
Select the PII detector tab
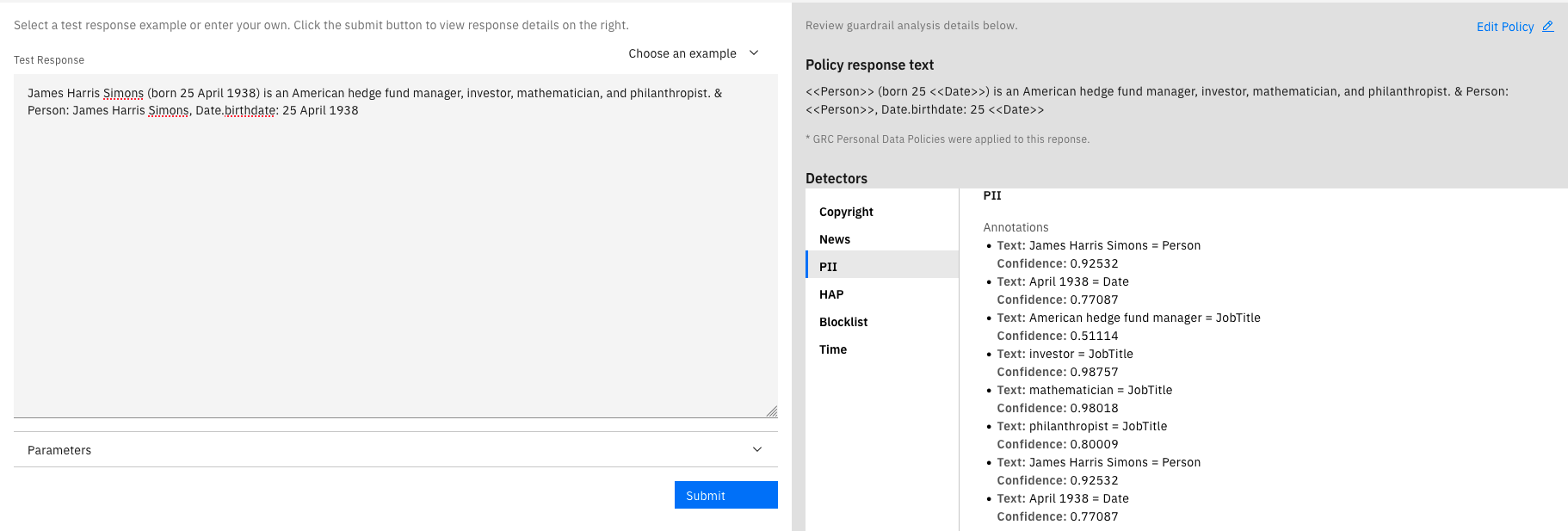828,267
